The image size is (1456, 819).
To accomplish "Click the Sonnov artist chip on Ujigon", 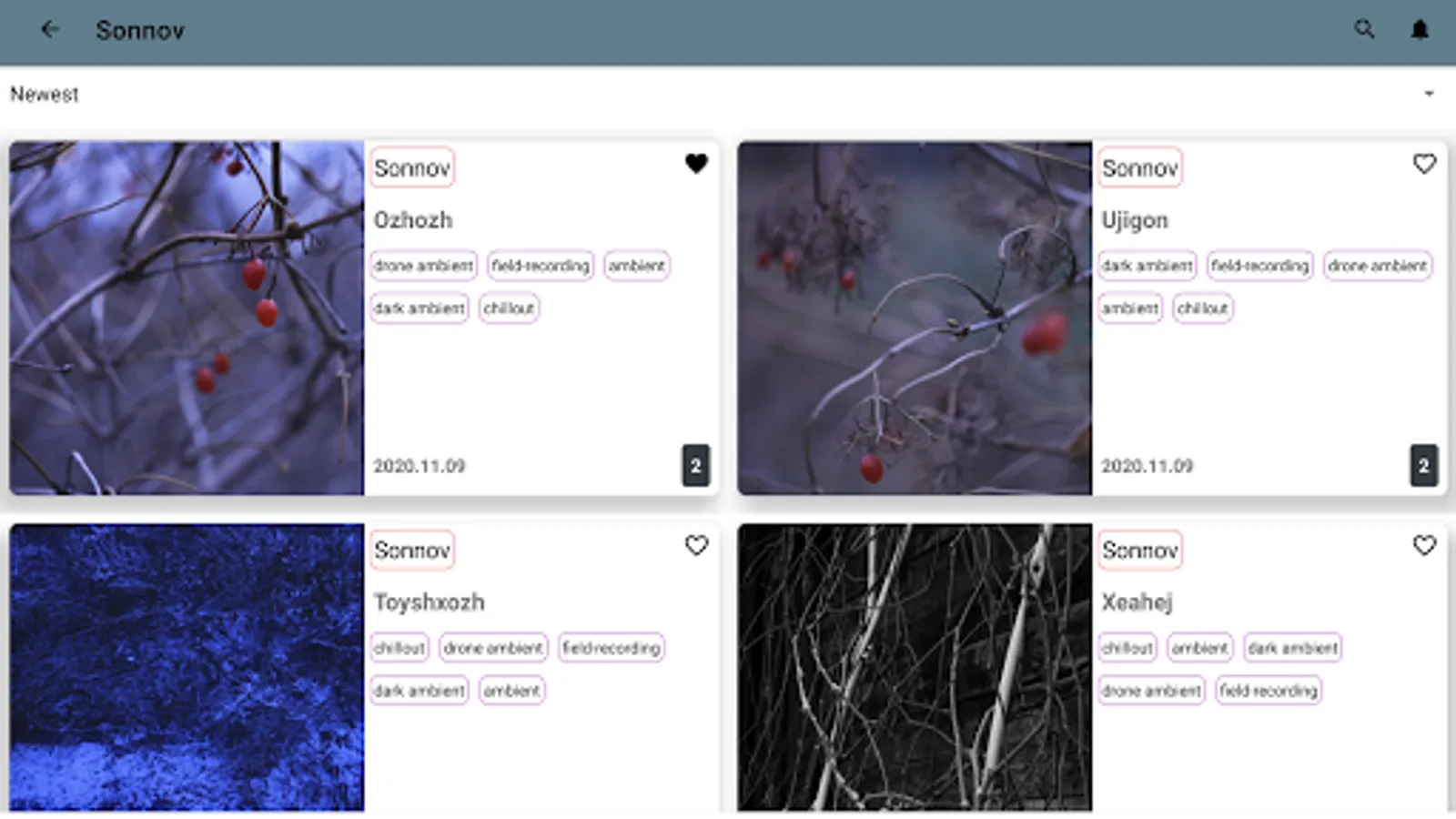I will (1140, 168).
